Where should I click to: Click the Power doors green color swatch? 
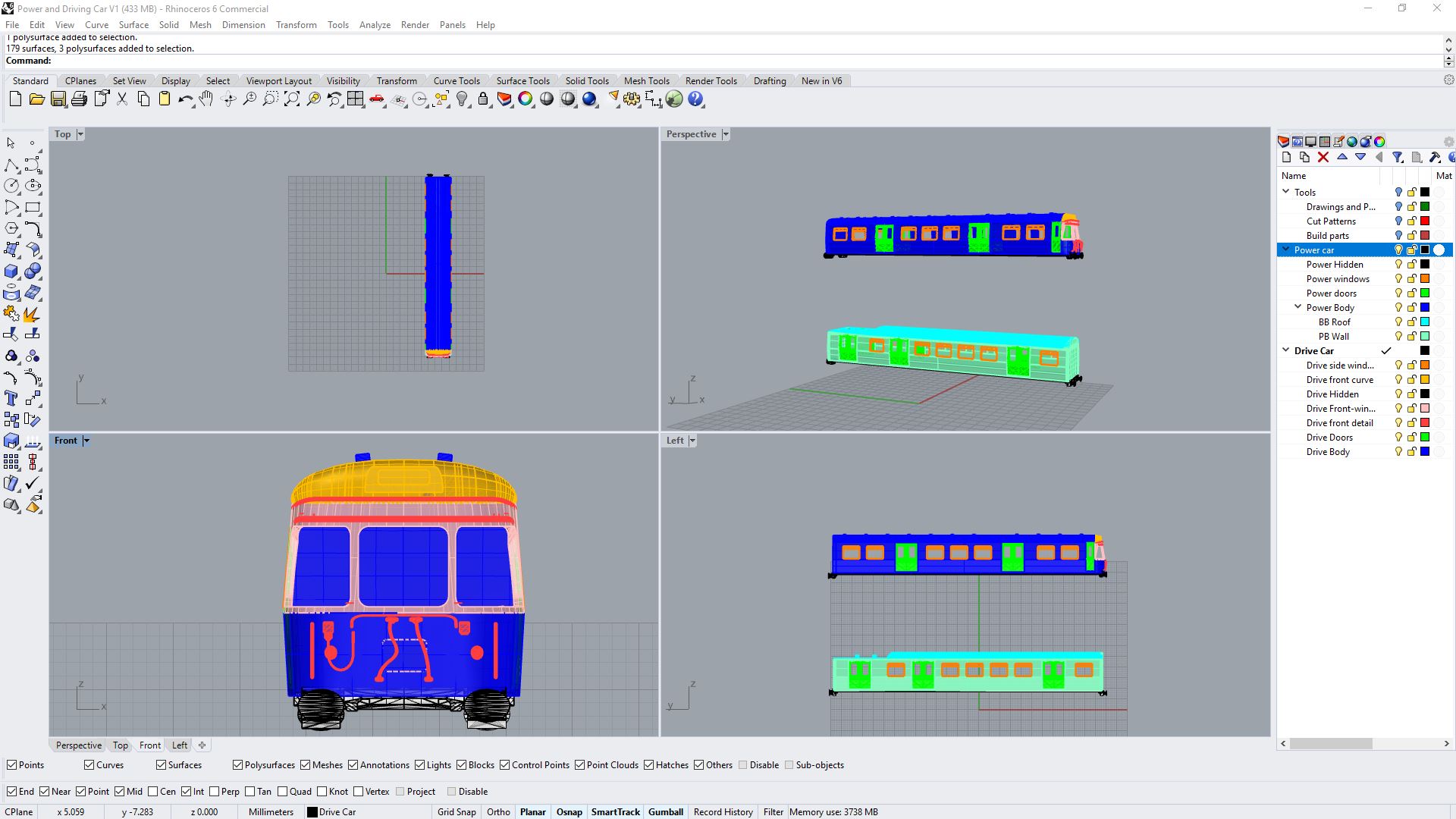pos(1425,293)
